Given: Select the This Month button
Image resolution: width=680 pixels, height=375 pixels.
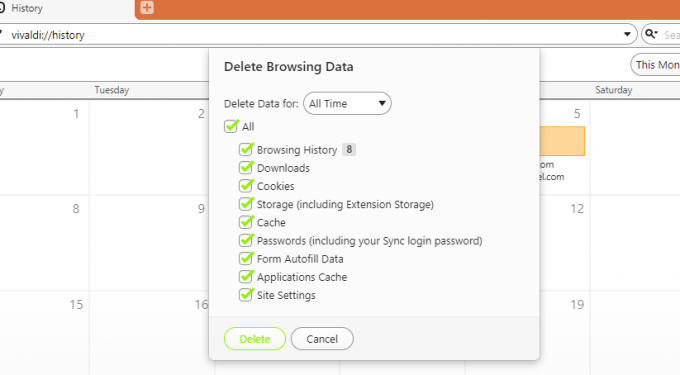Looking at the screenshot, I should [x=655, y=65].
